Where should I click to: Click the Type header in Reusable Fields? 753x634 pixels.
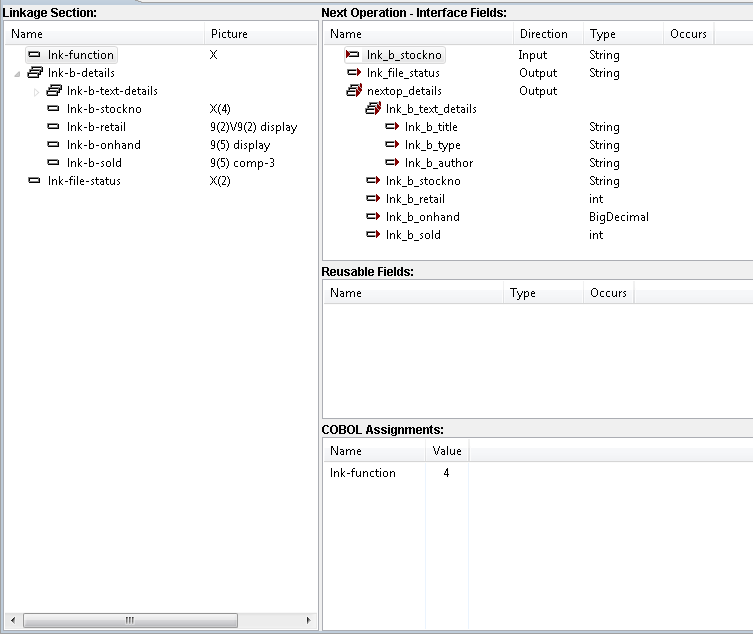(522, 293)
